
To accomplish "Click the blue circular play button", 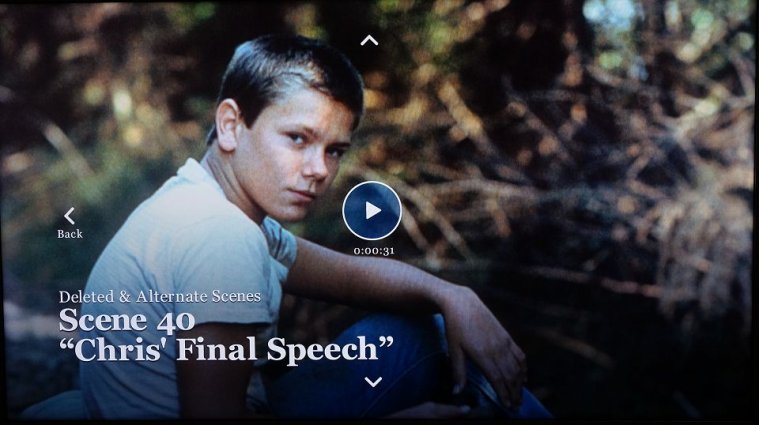I will click(372, 211).
